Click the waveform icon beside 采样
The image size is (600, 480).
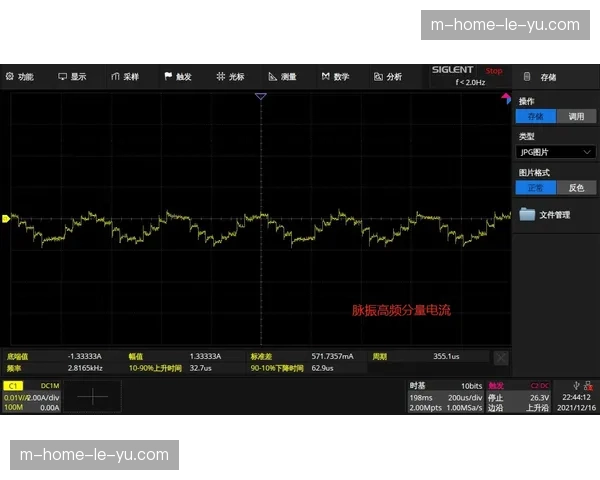(x=115, y=77)
